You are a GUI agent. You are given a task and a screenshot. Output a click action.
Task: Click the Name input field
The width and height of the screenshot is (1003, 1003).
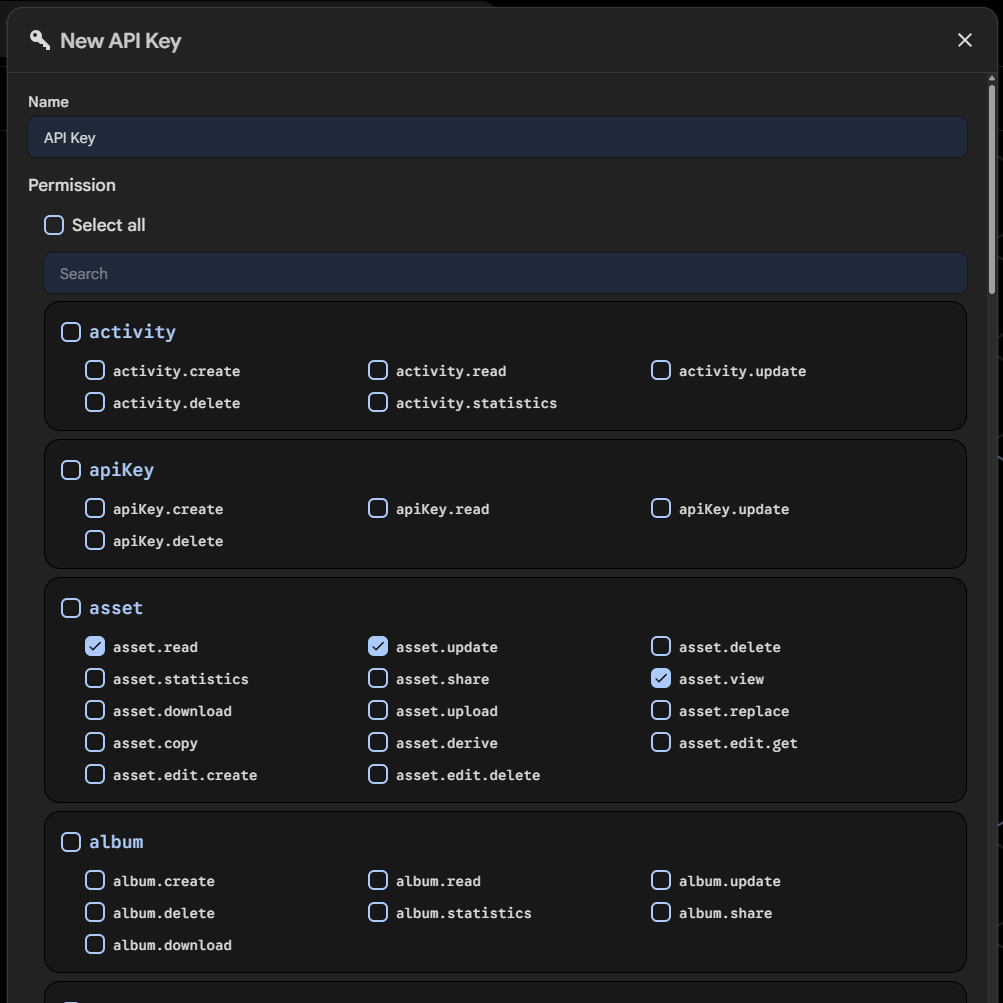pyautogui.click(x=497, y=137)
